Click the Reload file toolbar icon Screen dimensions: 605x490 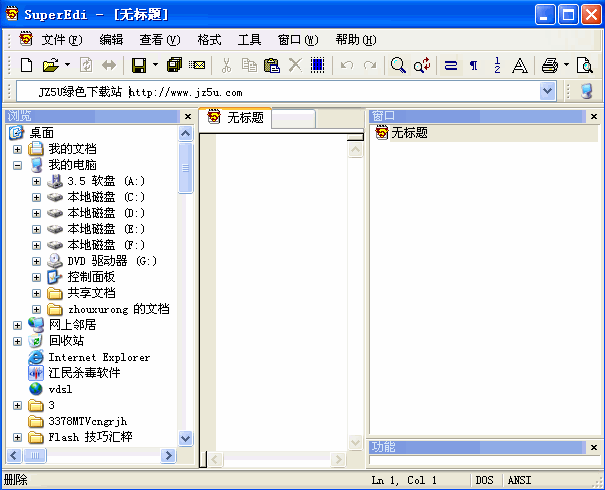pyautogui.click(x=86, y=65)
